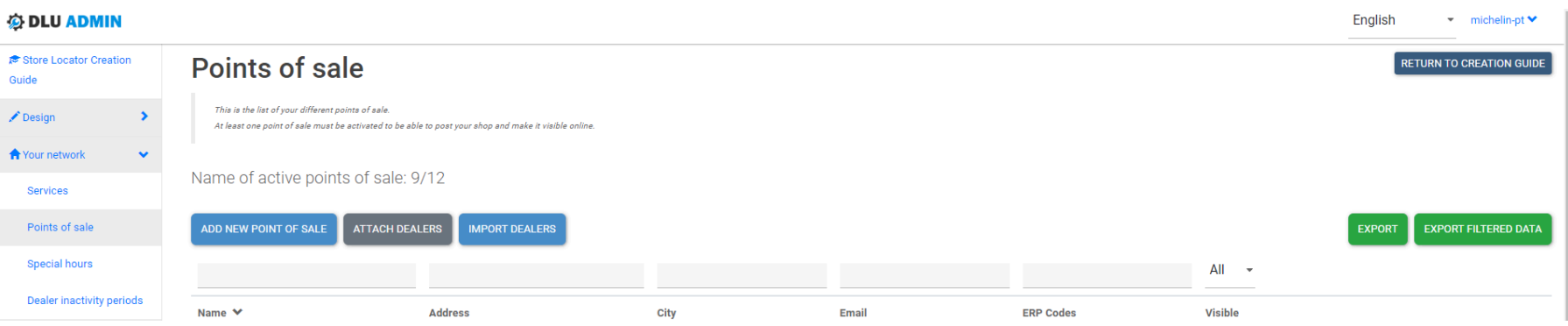Click Export Filtered Data button
Viewport: 1568px width, 326px height.
click(1482, 229)
